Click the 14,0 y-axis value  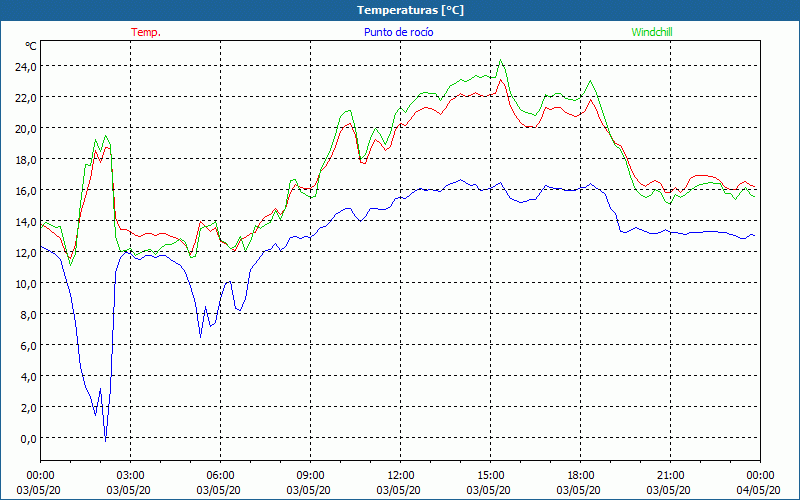pos(26,221)
